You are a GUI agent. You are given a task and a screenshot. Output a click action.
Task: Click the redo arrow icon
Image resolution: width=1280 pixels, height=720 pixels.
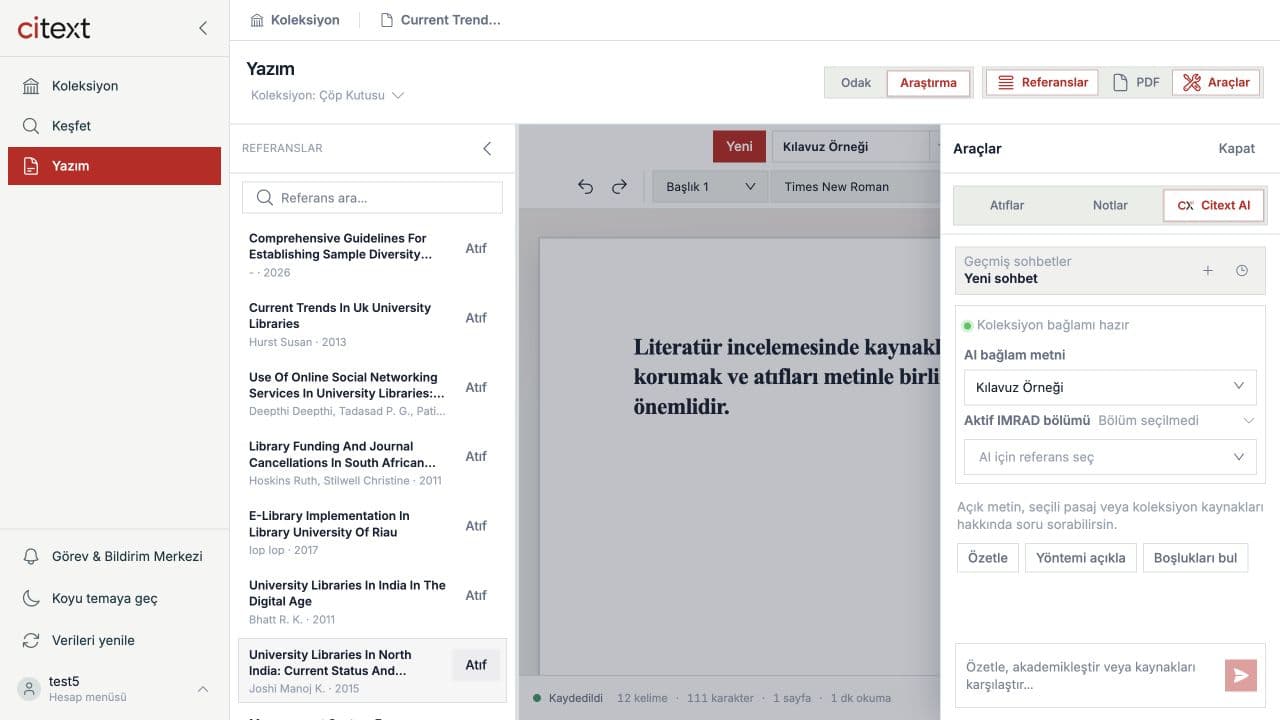pyautogui.click(x=619, y=187)
